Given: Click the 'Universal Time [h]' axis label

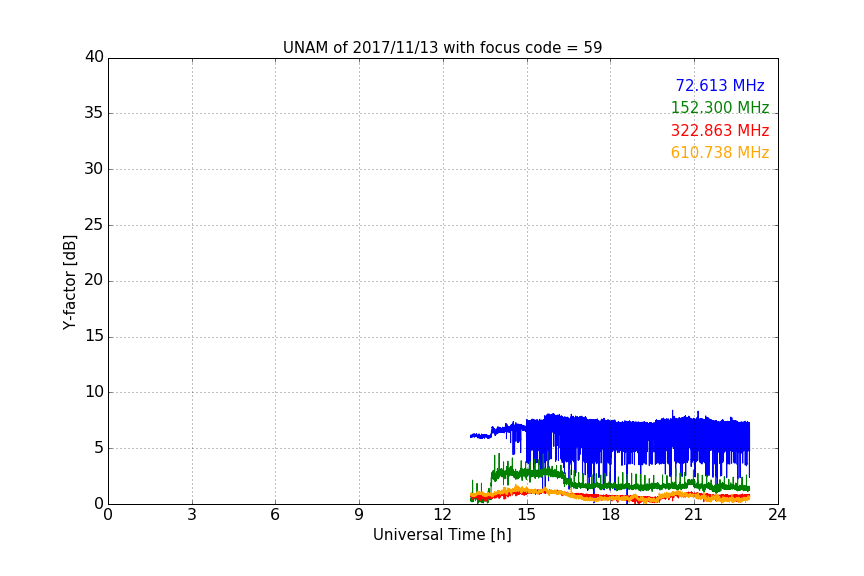Looking at the screenshot, I should pyautogui.click(x=442, y=535).
